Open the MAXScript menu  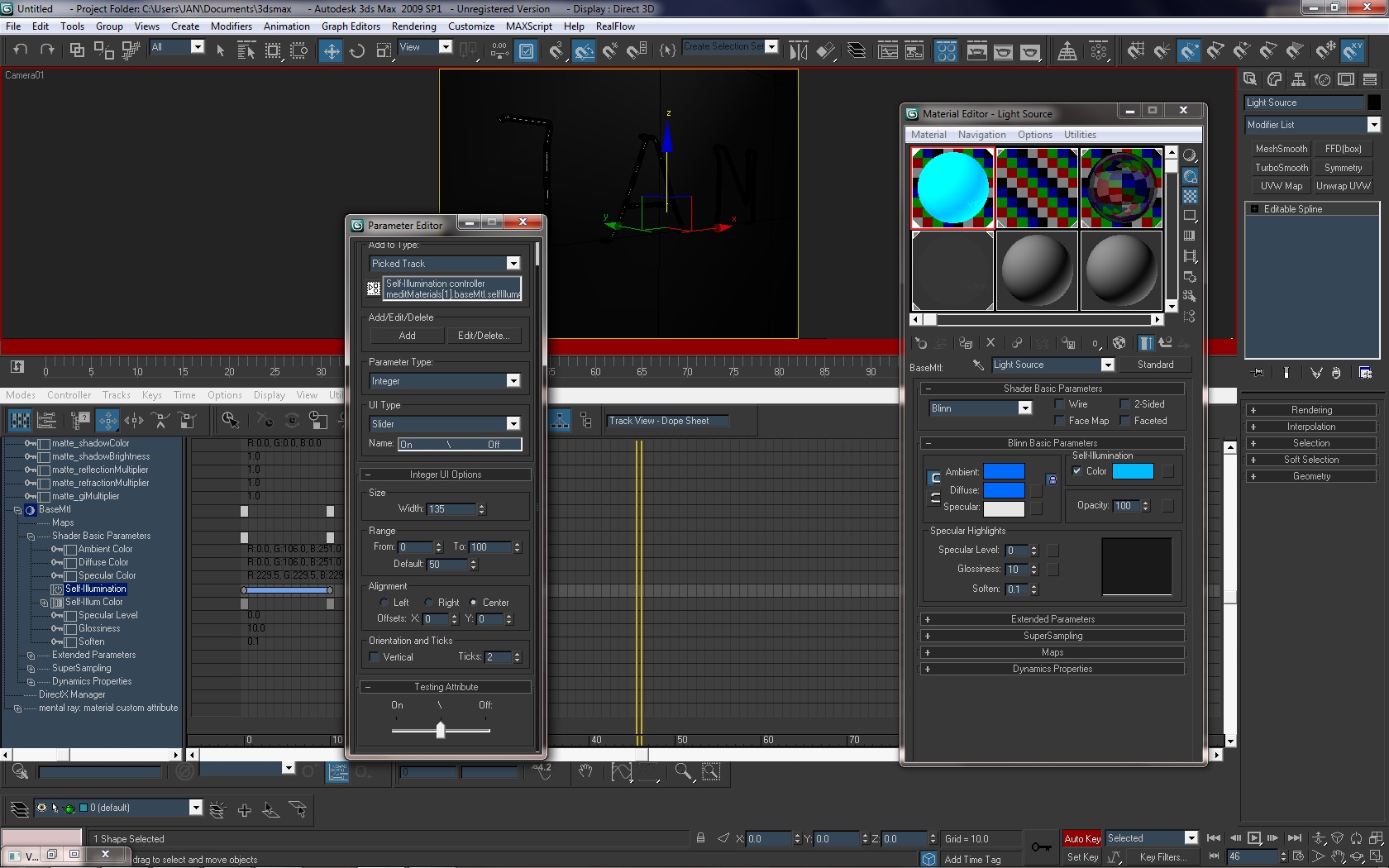[529, 26]
